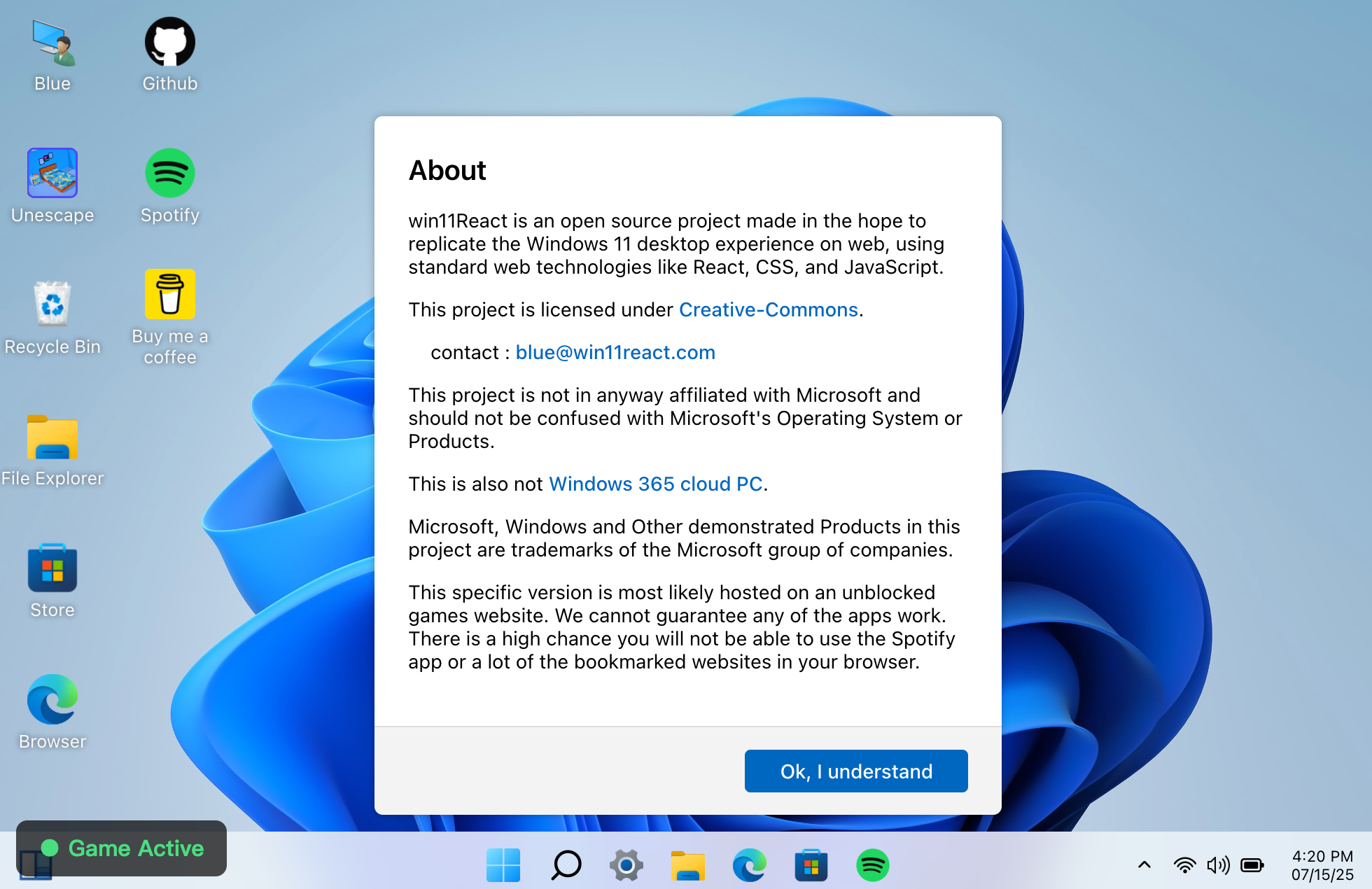Open File Explorer in the taskbar
The width and height of the screenshot is (1372, 889).
688,866
